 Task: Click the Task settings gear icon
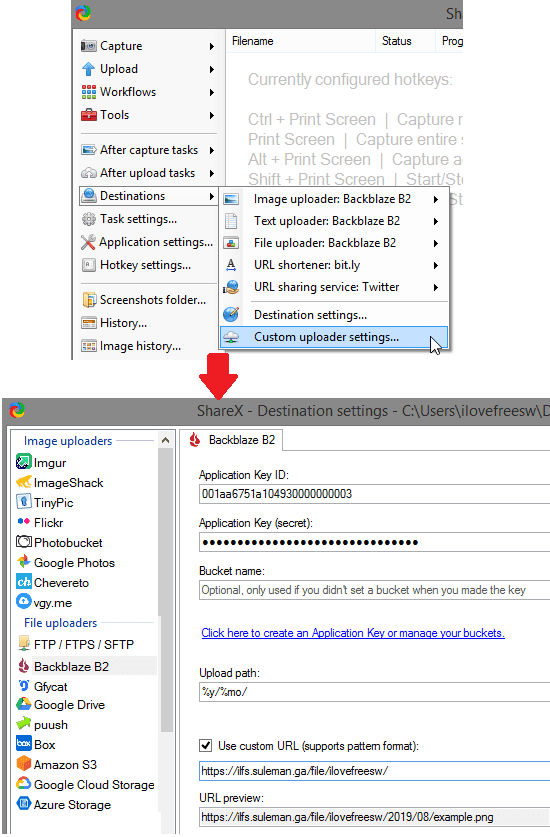click(88, 219)
